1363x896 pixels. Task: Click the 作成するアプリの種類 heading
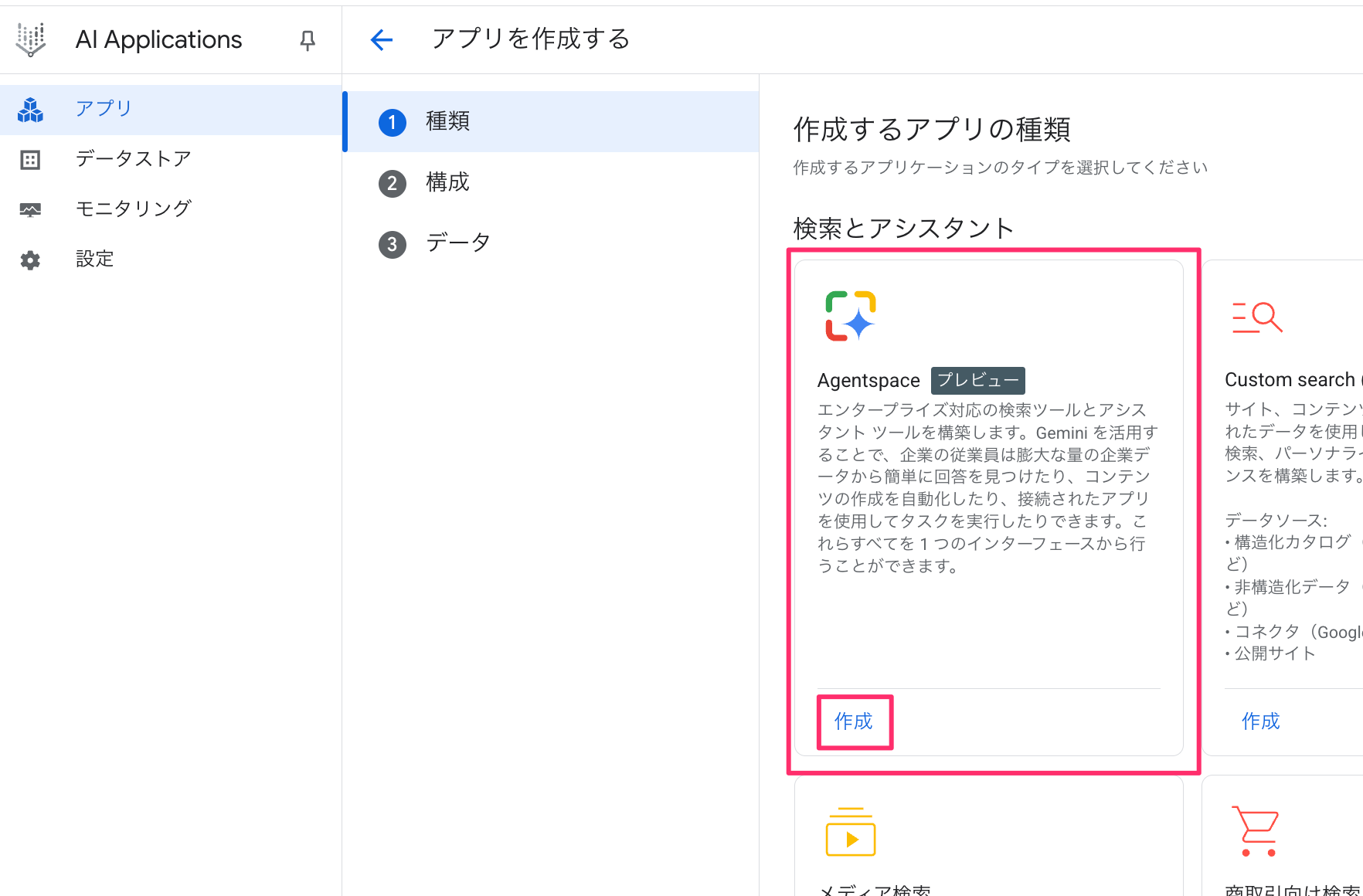pyautogui.click(x=932, y=130)
